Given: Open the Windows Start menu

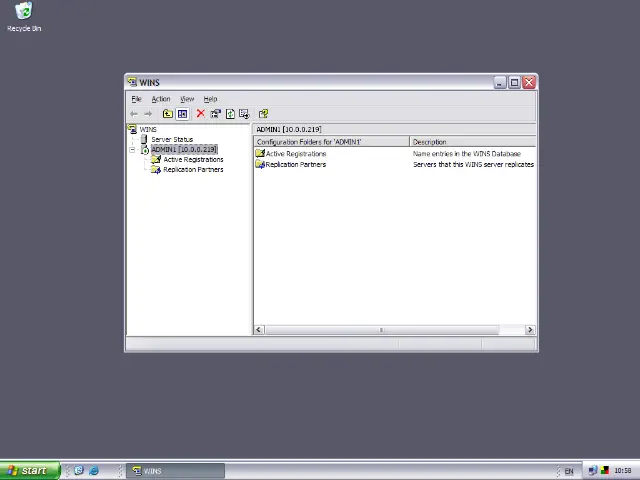Looking at the screenshot, I should point(30,471).
